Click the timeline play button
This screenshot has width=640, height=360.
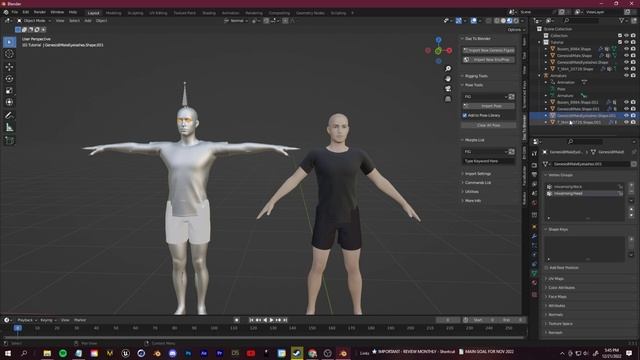point(271,320)
